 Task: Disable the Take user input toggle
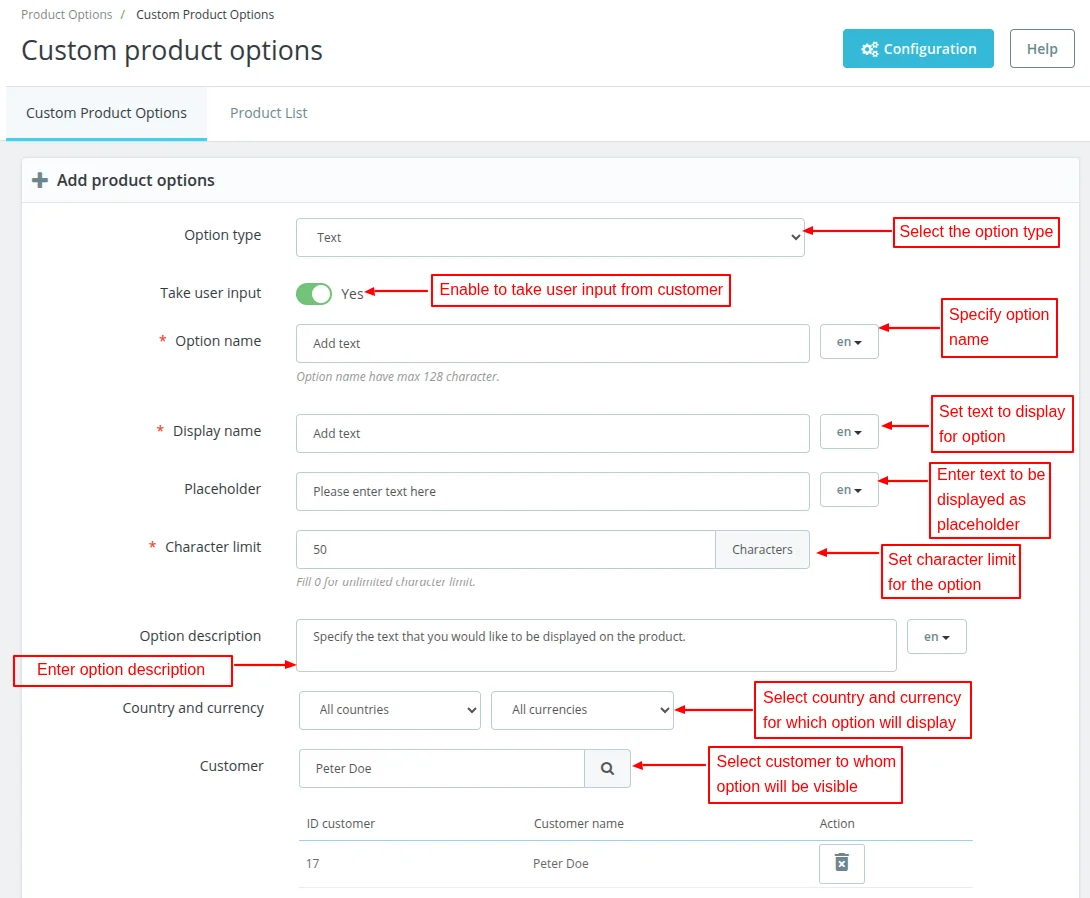[314, 293]
